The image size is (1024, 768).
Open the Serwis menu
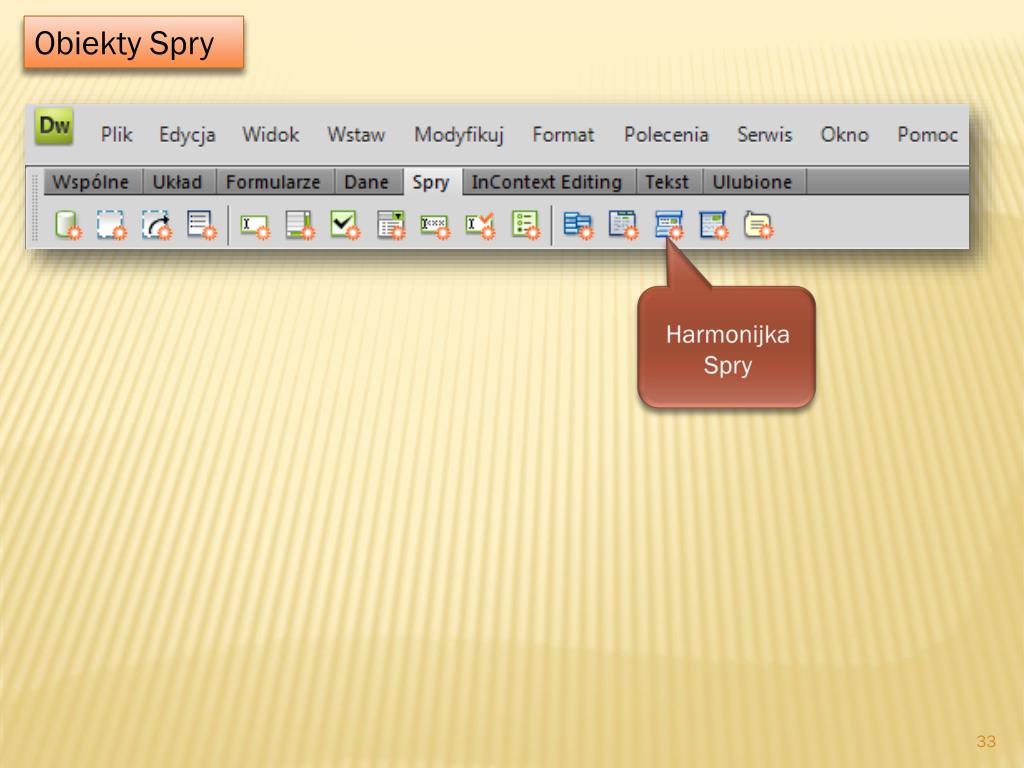[x=765, y=135]
